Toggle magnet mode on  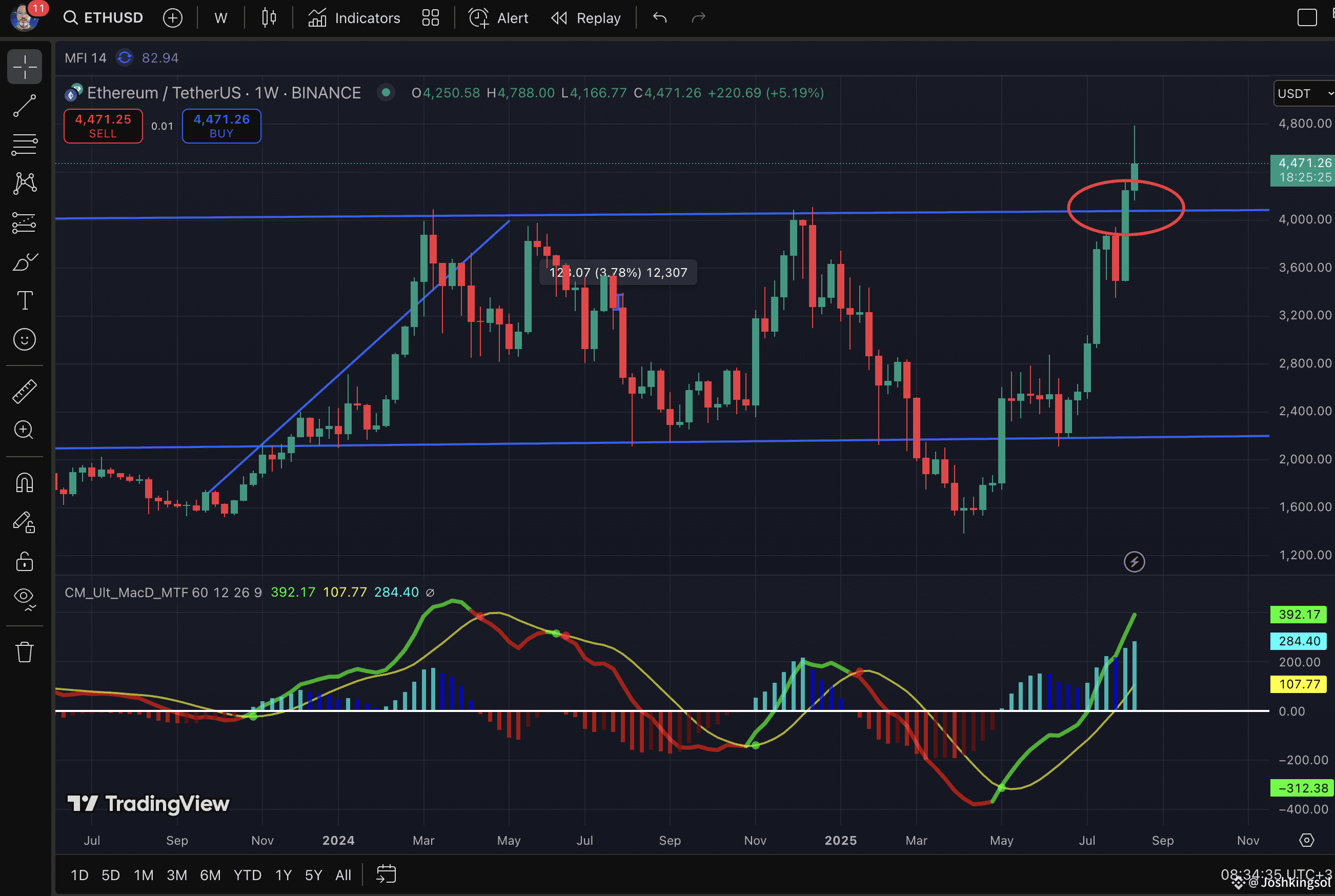click(25, 483)
